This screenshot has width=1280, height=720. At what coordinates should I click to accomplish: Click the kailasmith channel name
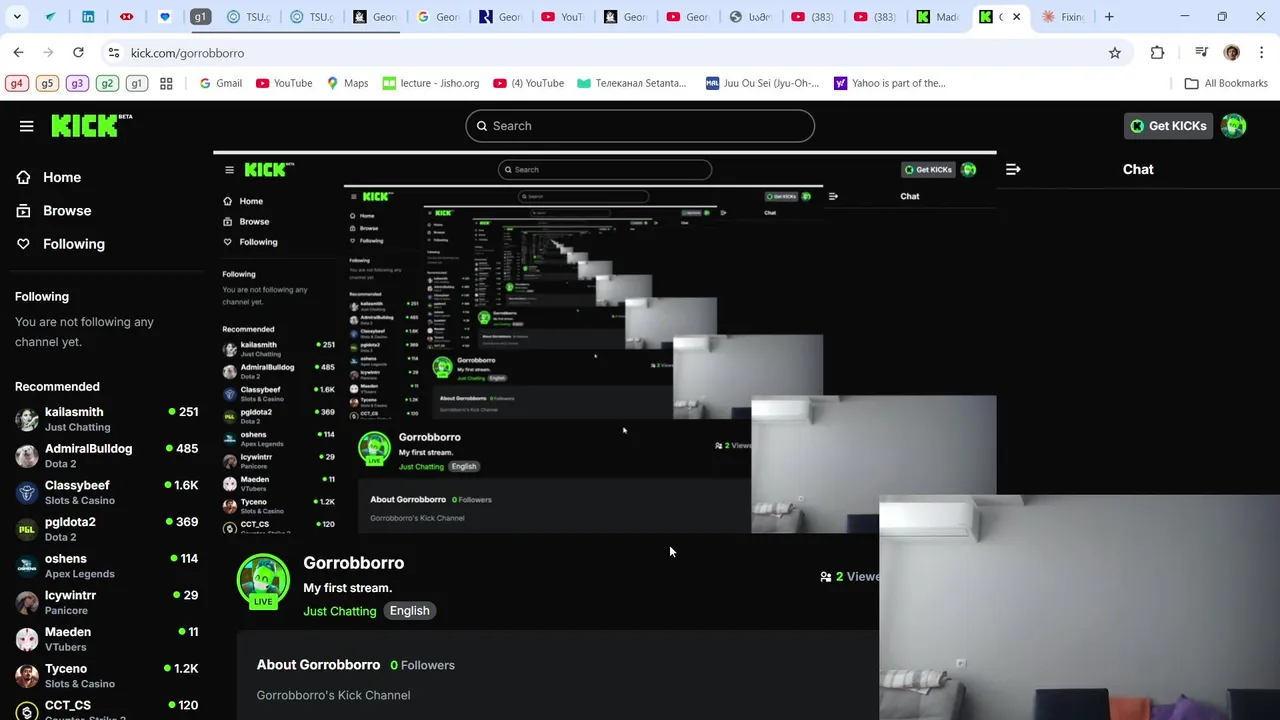(74, 412)
